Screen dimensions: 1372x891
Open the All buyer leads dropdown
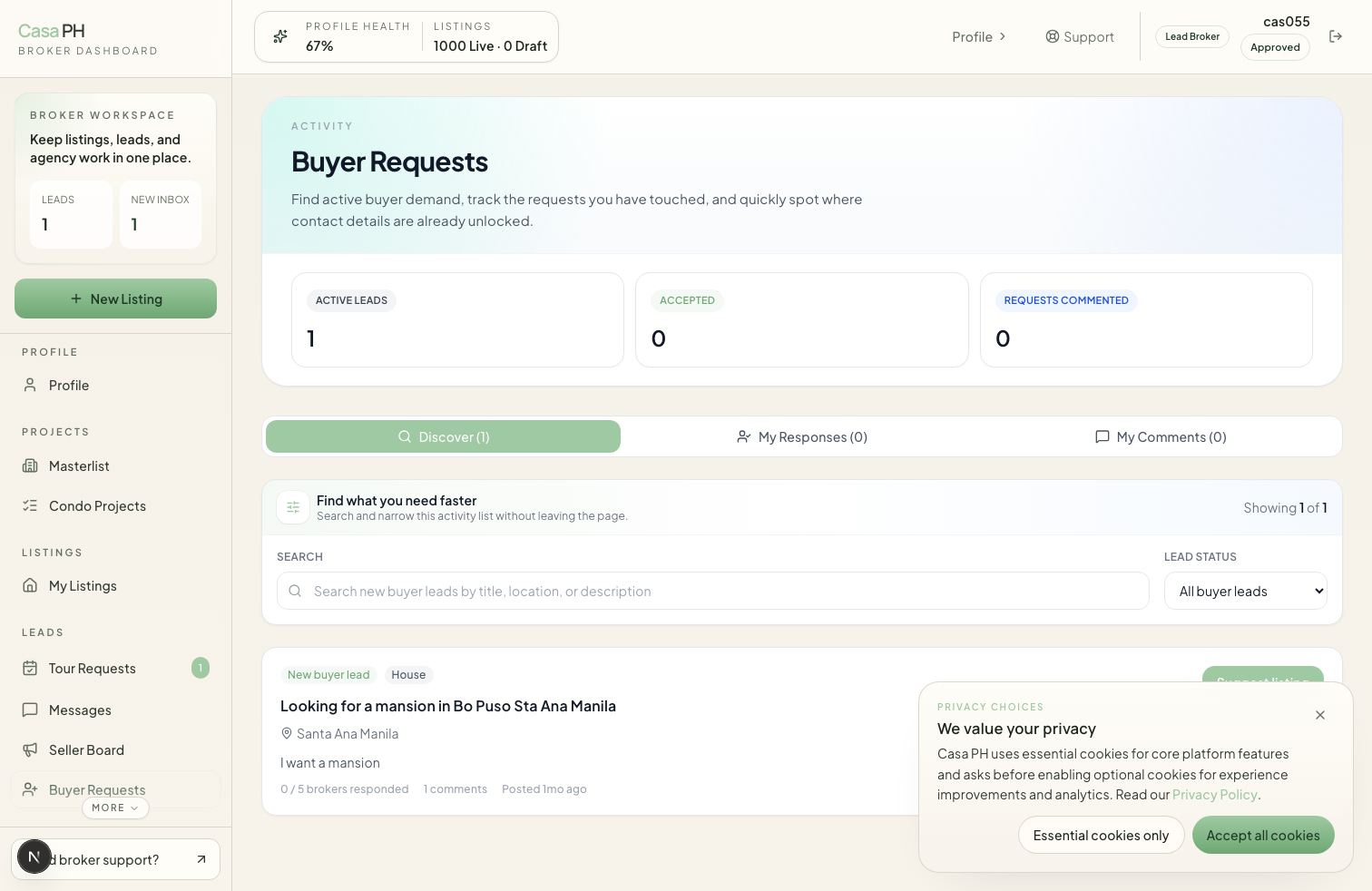tap(1245, 591)
